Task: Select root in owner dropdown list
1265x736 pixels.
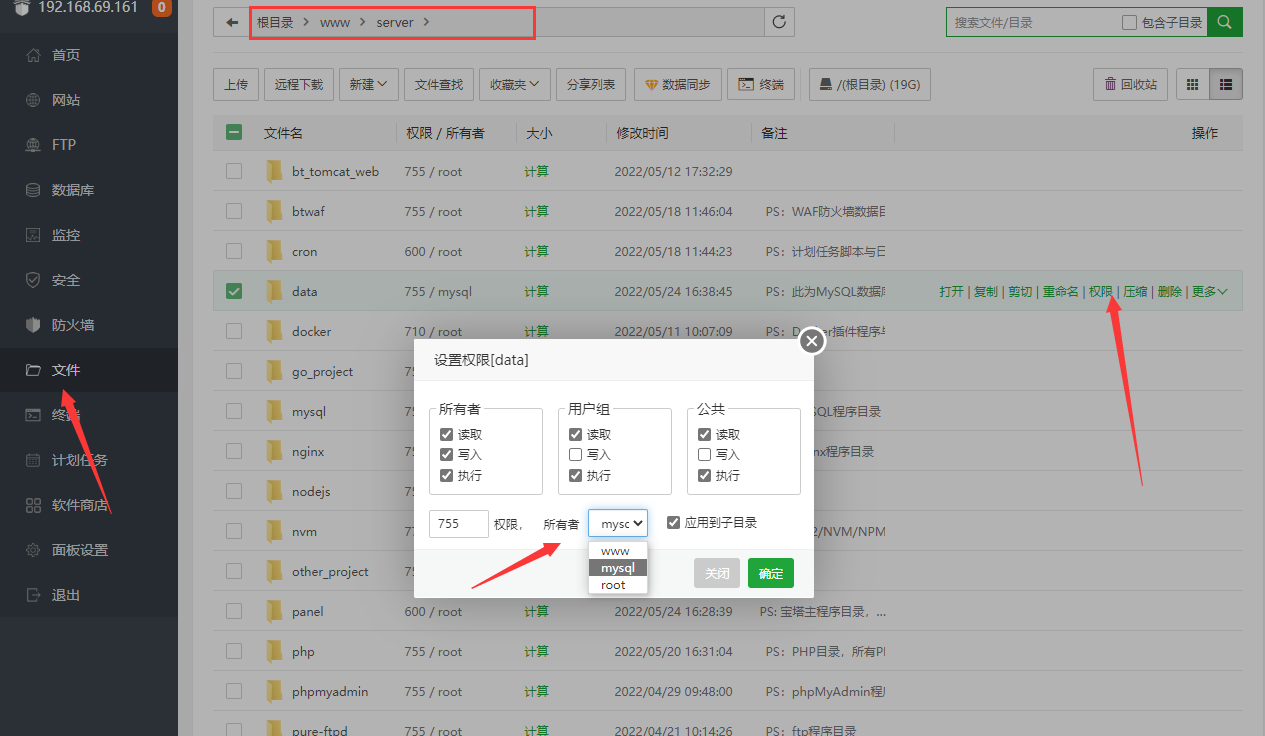Action: pyautogui.click(x=613, y=585)
